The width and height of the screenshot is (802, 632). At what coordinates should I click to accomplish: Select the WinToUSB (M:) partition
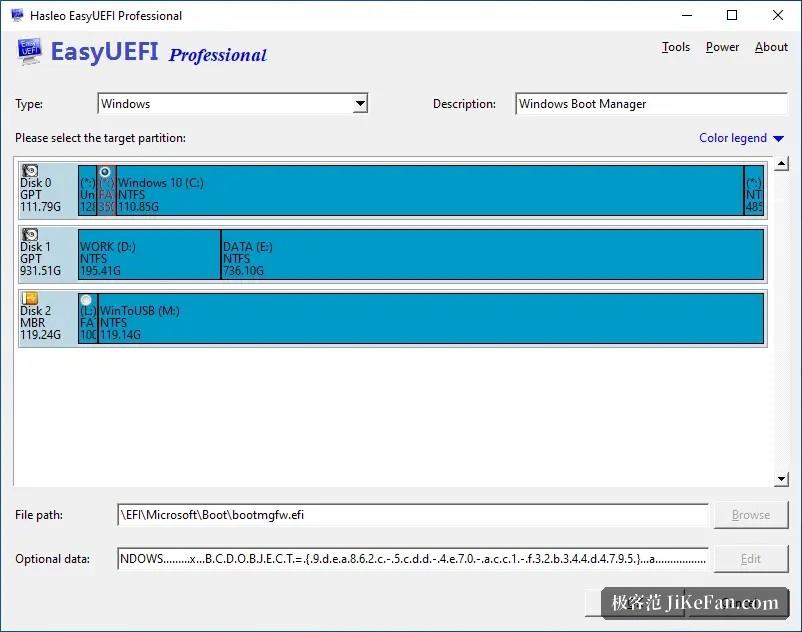click(431, 318)
